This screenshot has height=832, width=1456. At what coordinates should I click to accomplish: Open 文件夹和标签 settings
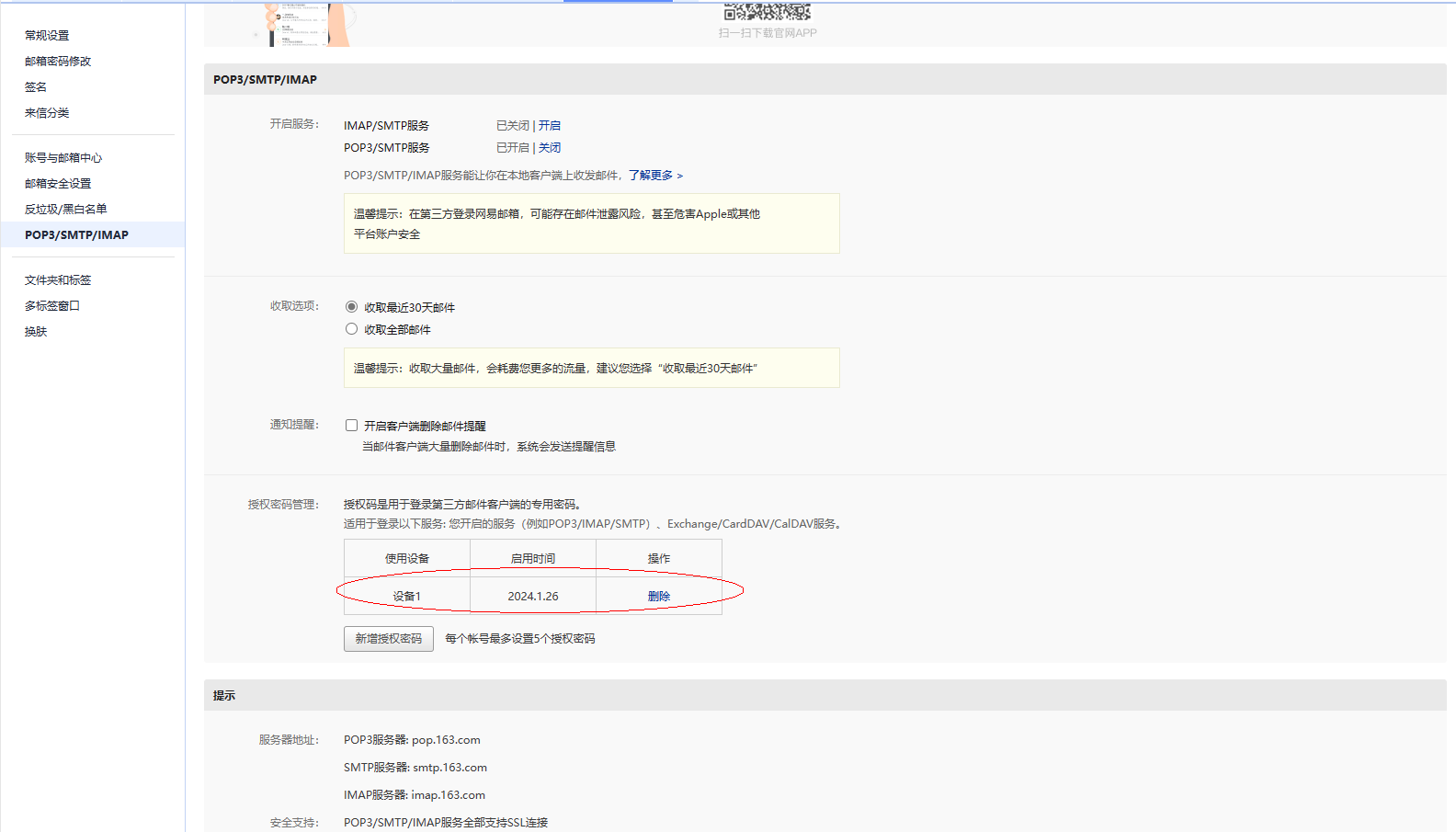58,280
